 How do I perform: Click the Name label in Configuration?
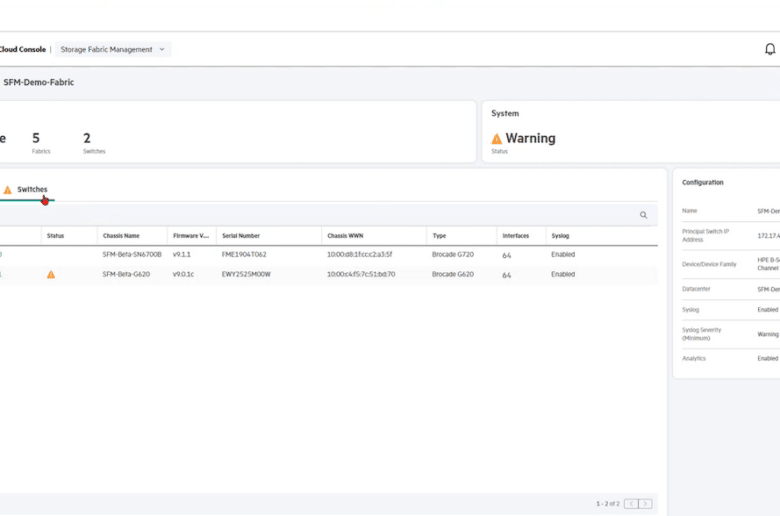(x=689, y=211)
